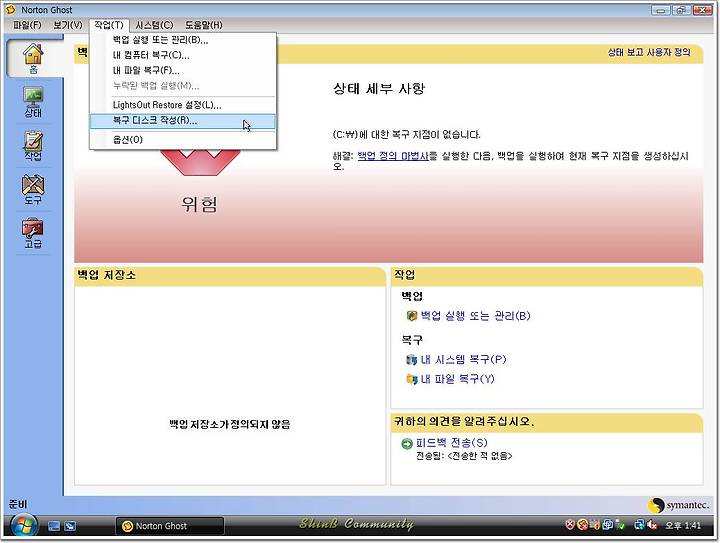Open the 파일(F) menu

(x=27, y=25)
